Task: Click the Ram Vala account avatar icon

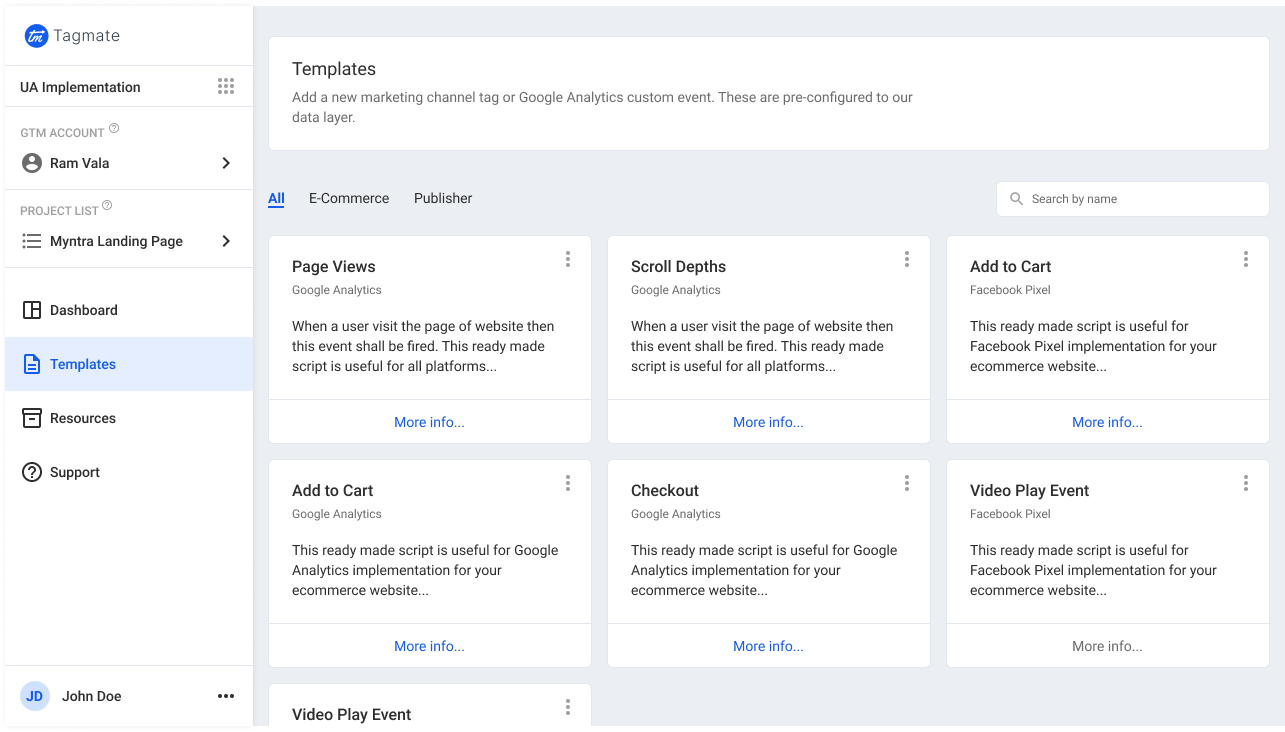Action: 32,163
